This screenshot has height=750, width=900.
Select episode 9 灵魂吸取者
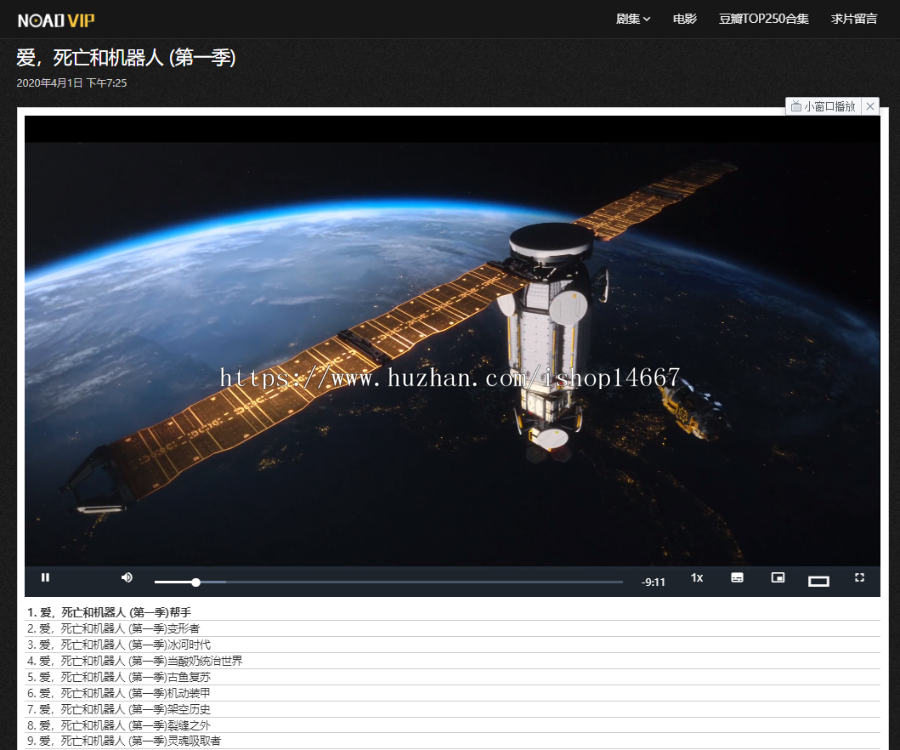(x=452, y=741)
